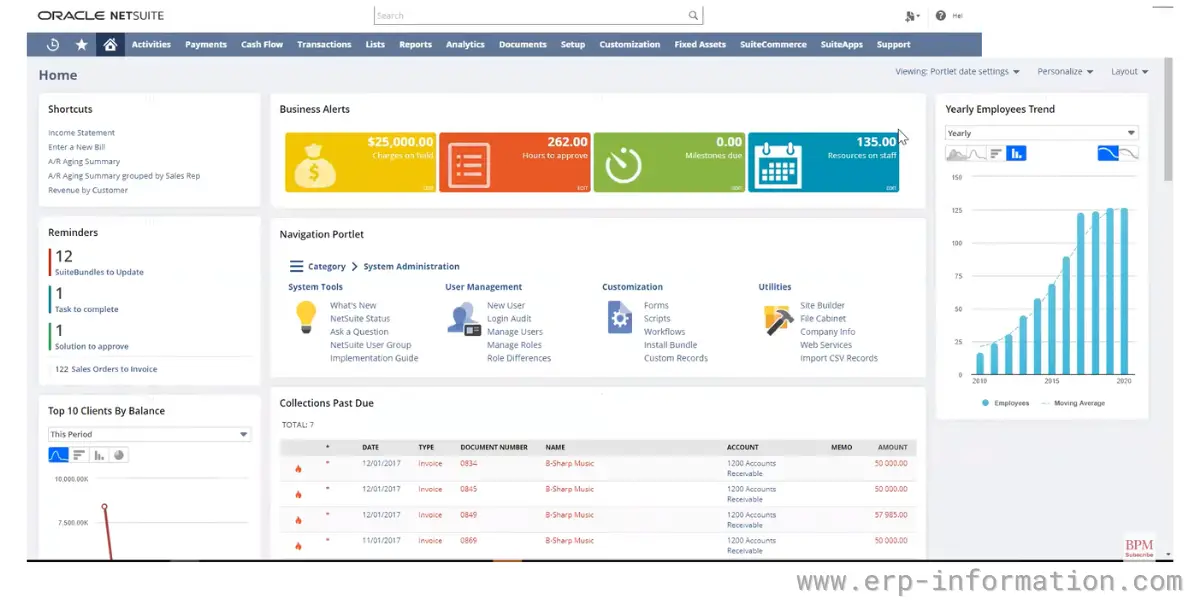Open the File Cabinet link
Screen dimensions: 1200x600
823,319
